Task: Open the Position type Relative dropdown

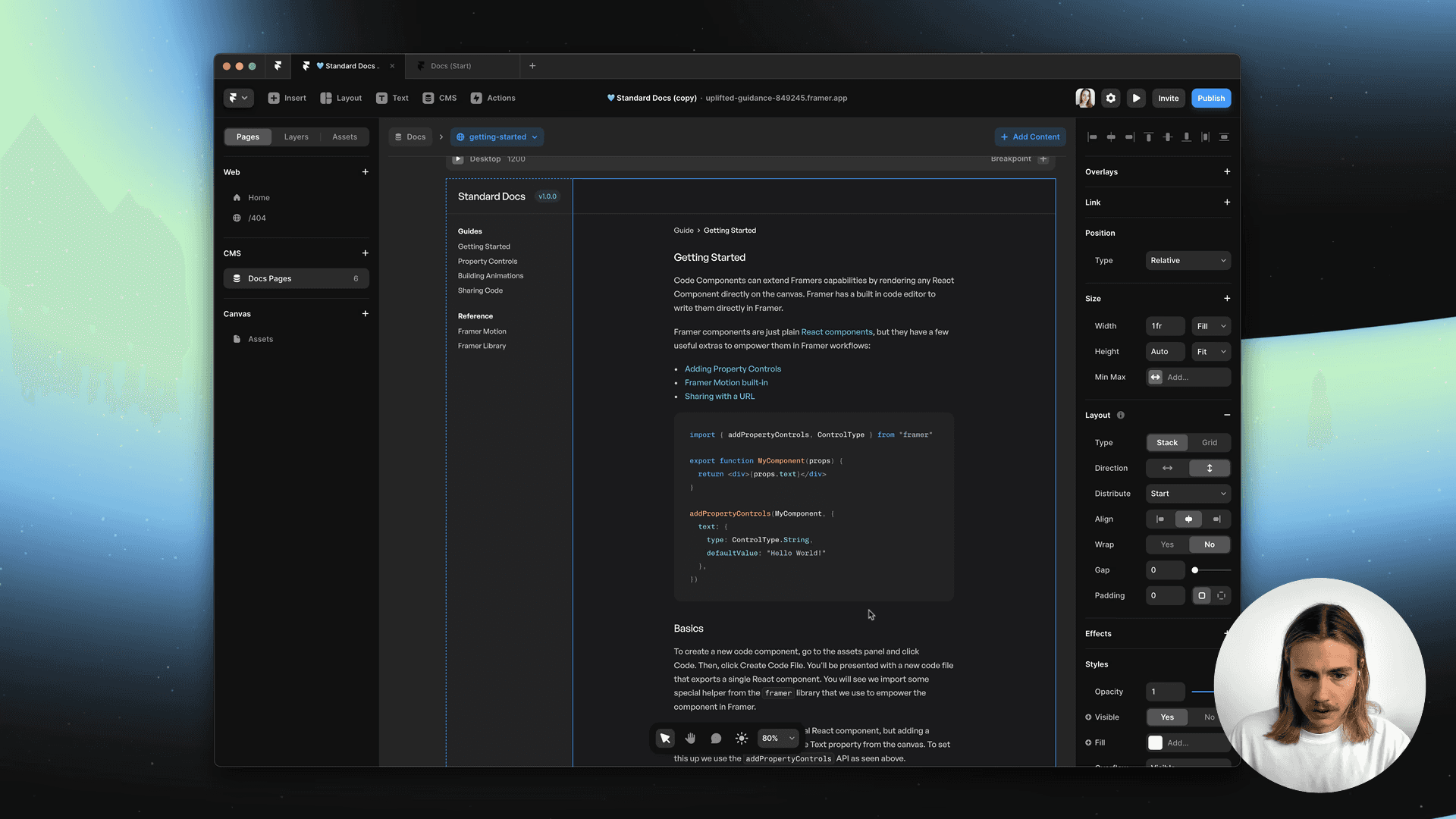Action: point(1188,260)
